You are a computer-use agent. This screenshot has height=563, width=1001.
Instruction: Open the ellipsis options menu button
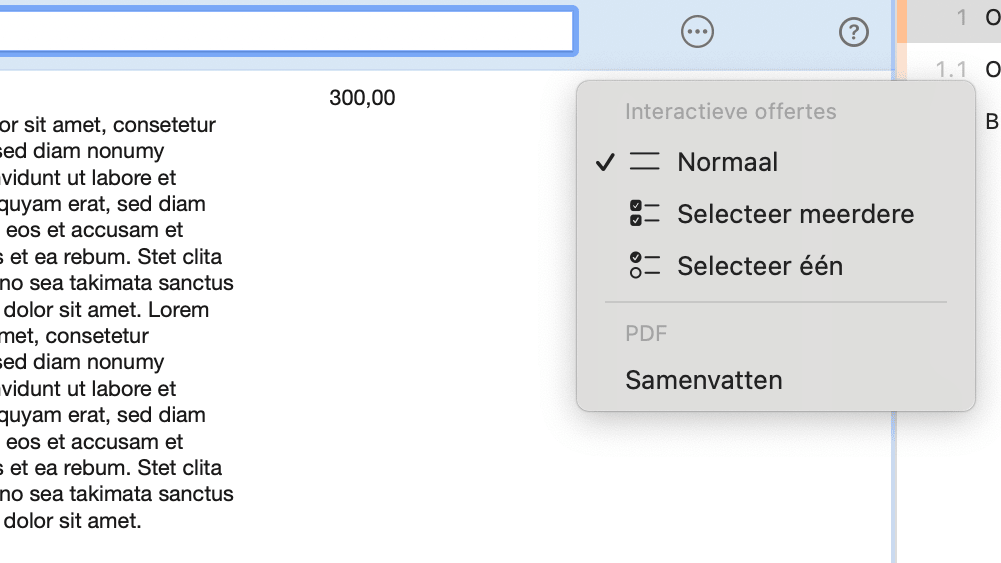[697, 32]
